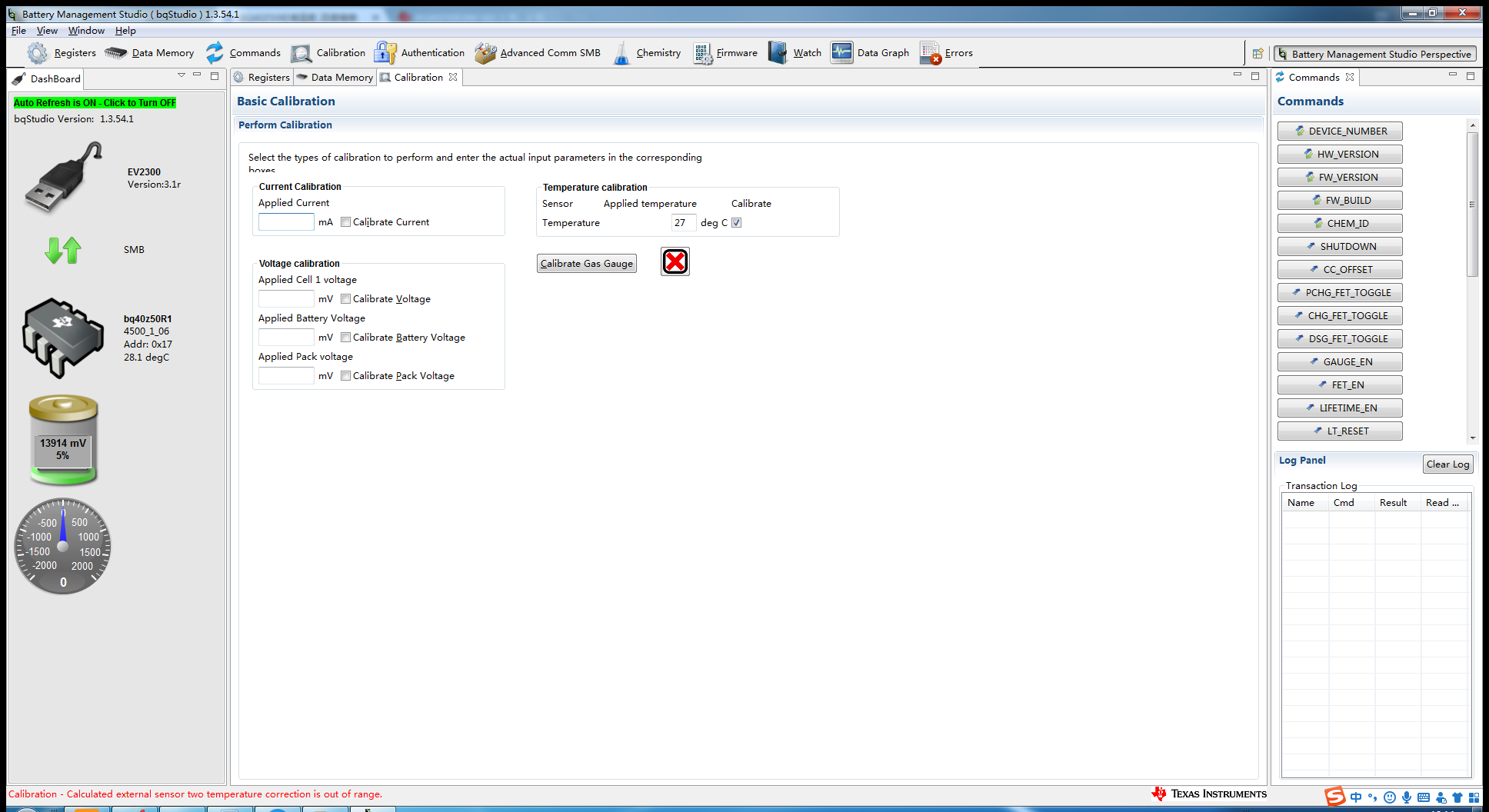Maximize the Calibration editor area

coord(1255,75)
